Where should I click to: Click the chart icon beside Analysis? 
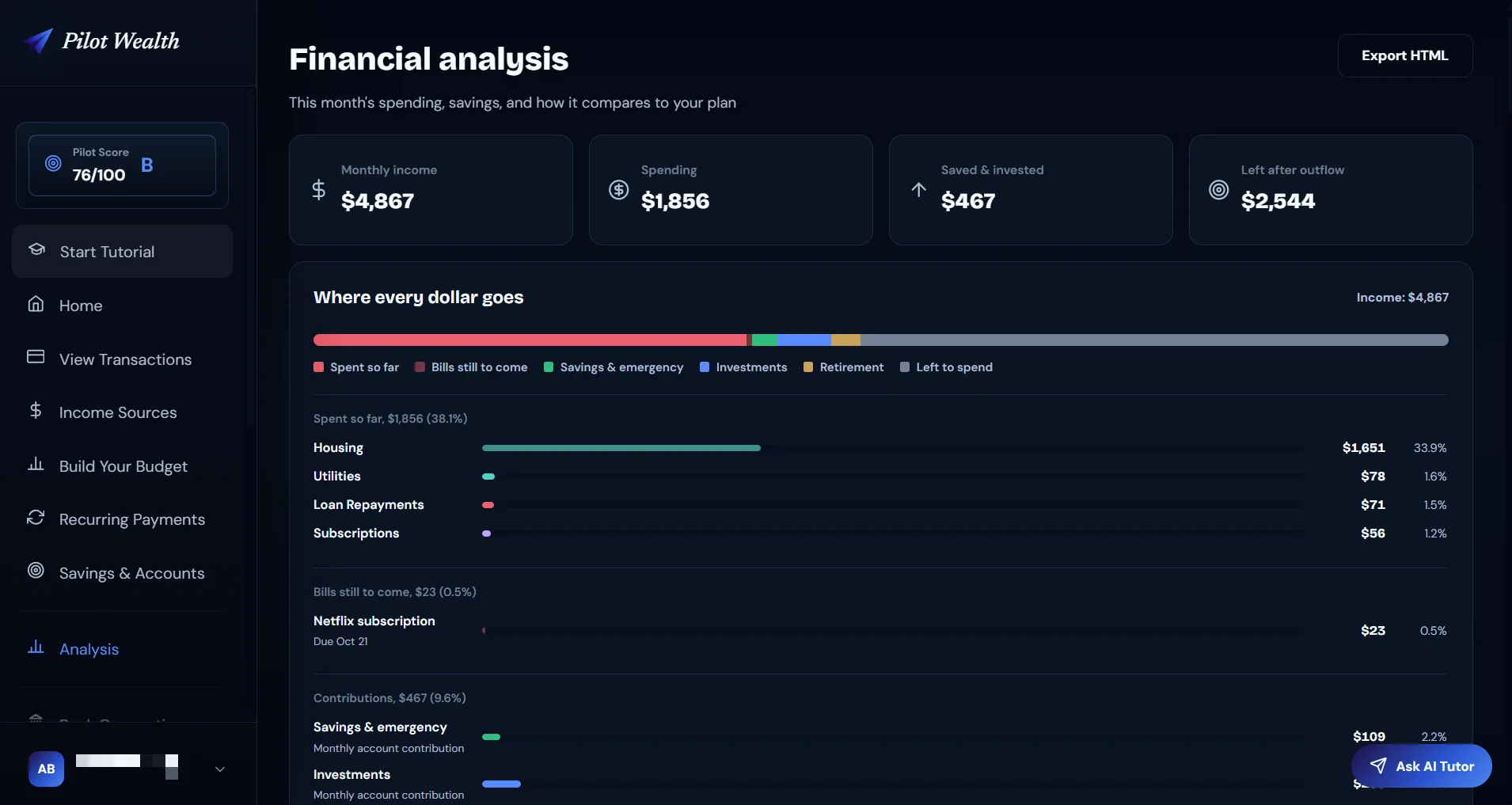(36, 647)
